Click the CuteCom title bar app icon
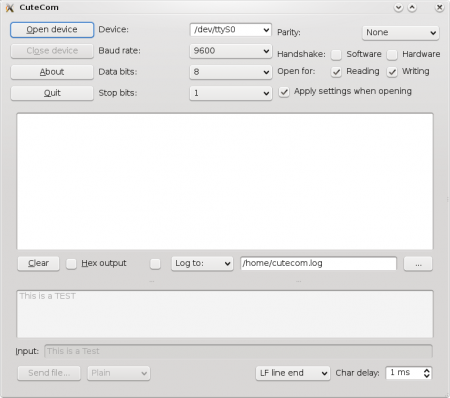The image size is (450, 398). tap(10, 8)
